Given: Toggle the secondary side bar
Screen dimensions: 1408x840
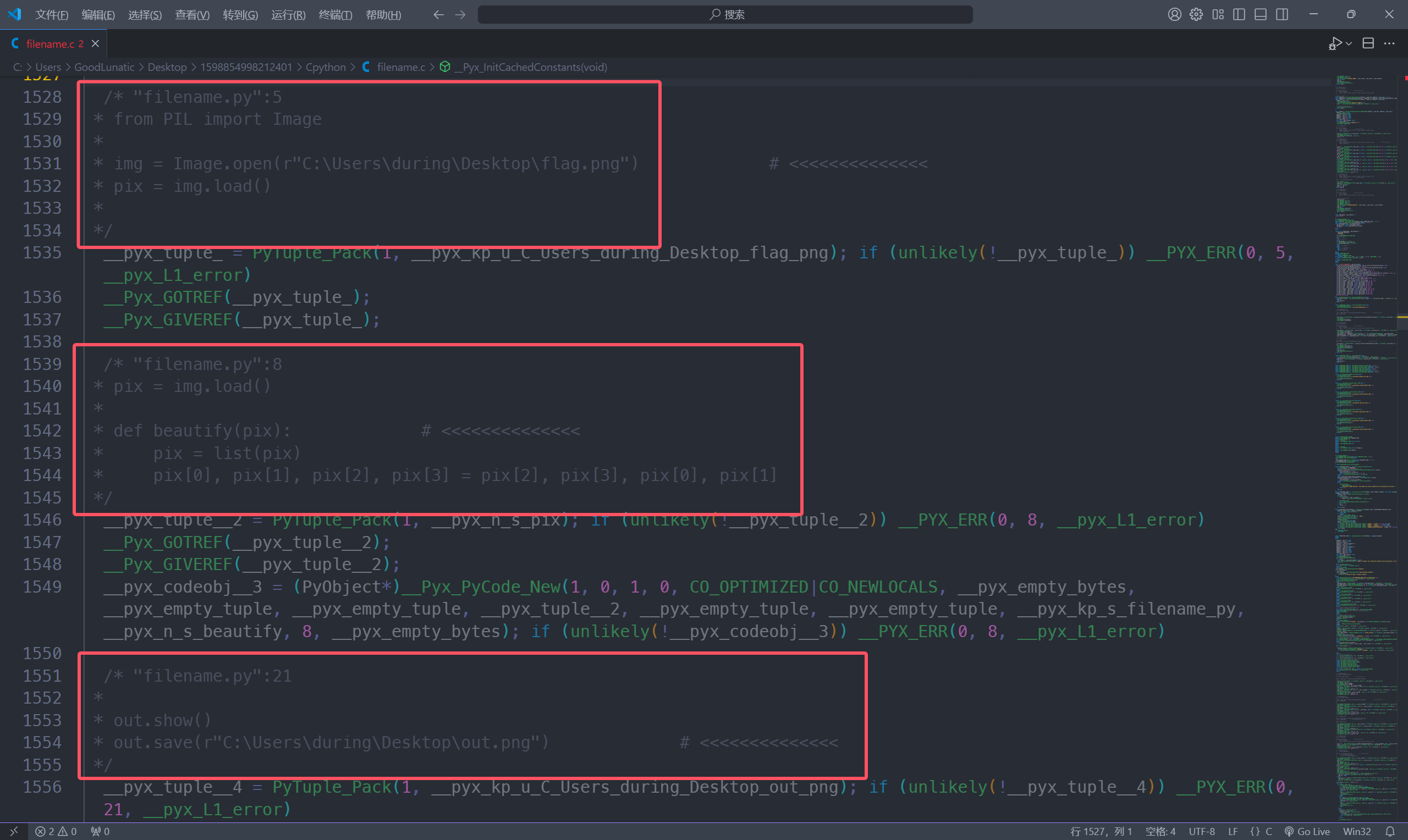Looking at the screenshot, I should click(x=1281, y=15).
